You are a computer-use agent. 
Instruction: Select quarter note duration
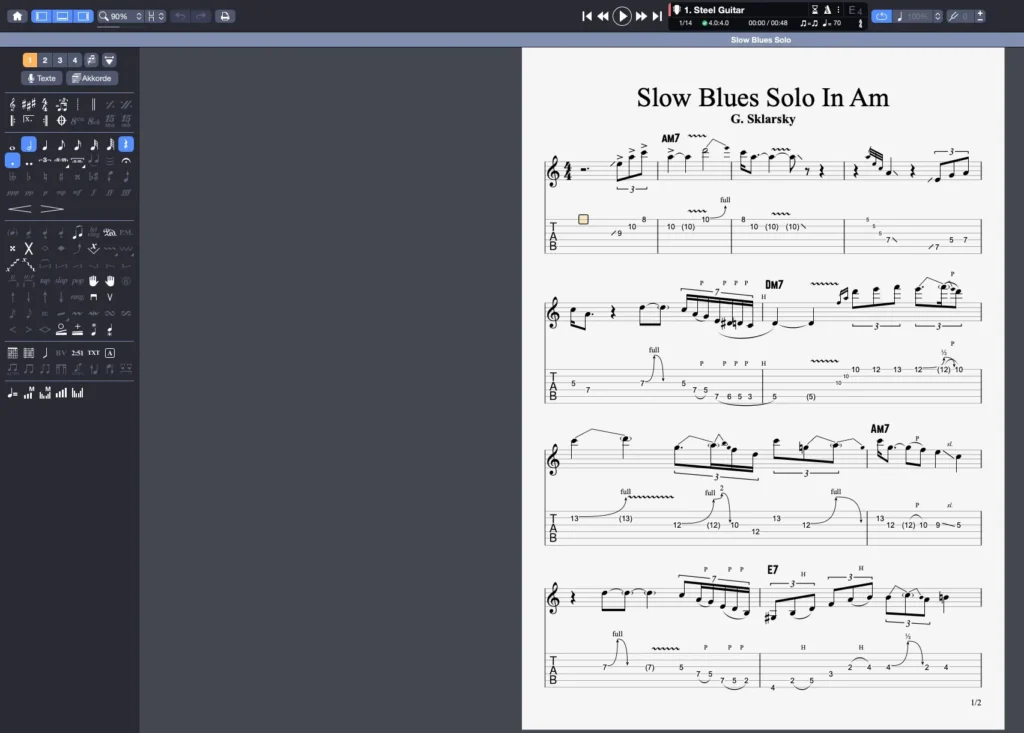45,145
